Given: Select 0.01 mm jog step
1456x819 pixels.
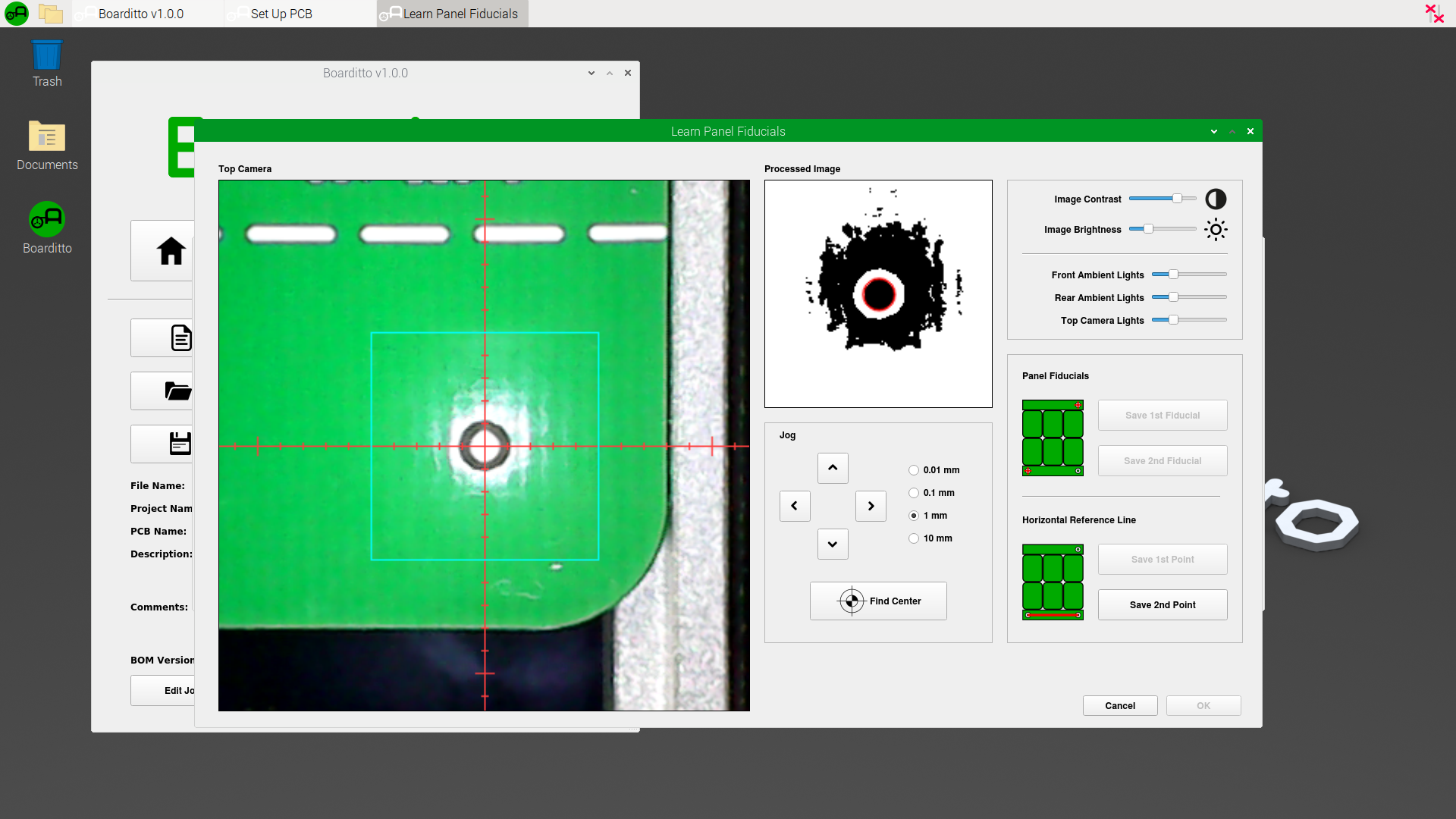Looking at the screenshot, I should click(914, 470).
